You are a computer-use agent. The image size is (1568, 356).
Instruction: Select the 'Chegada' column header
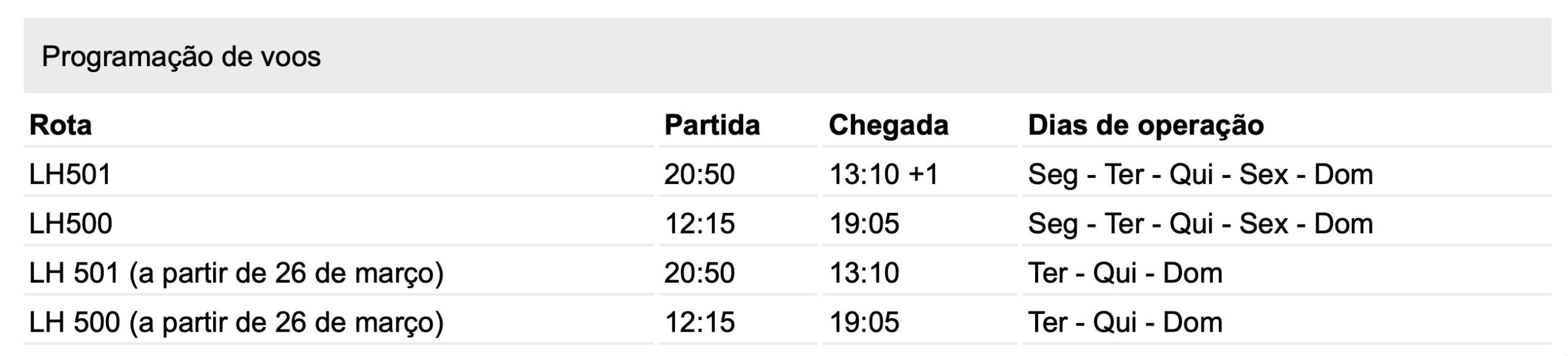pos(889,125)
